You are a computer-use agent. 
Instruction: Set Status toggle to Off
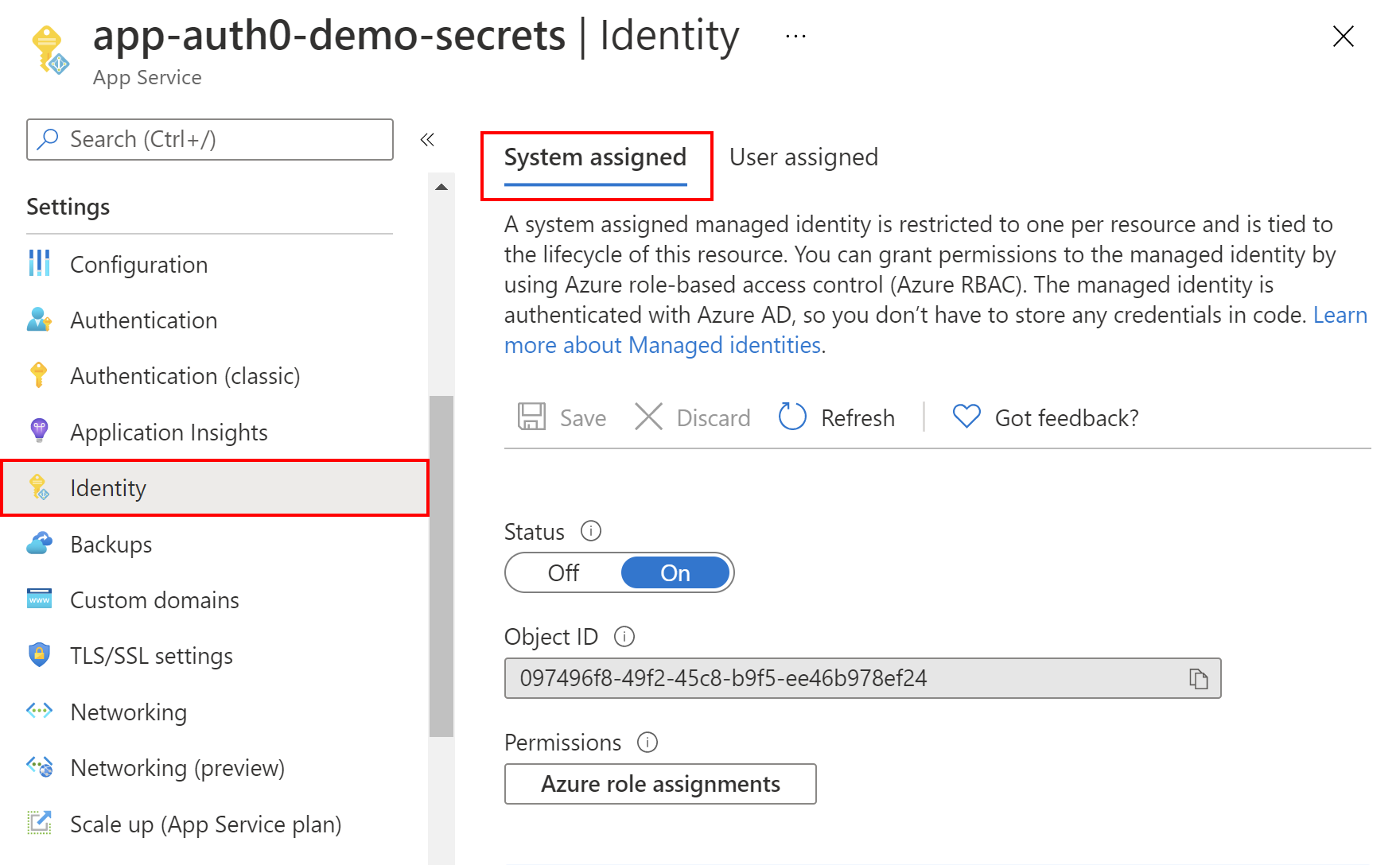563,573
